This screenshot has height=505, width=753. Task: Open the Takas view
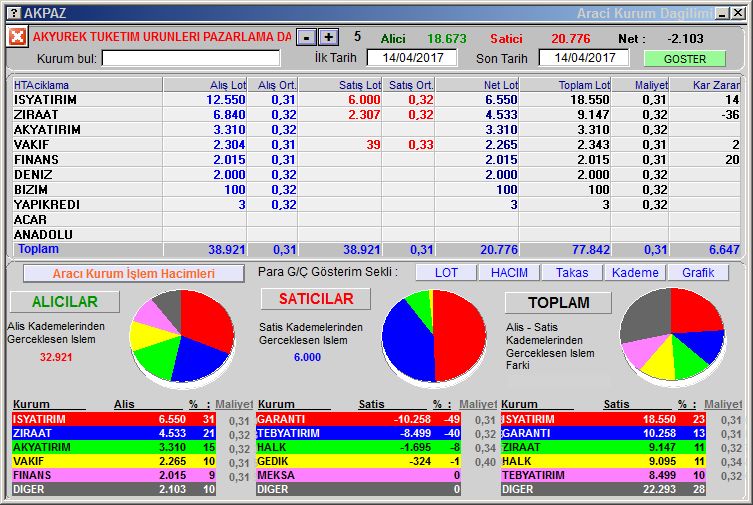572,273
